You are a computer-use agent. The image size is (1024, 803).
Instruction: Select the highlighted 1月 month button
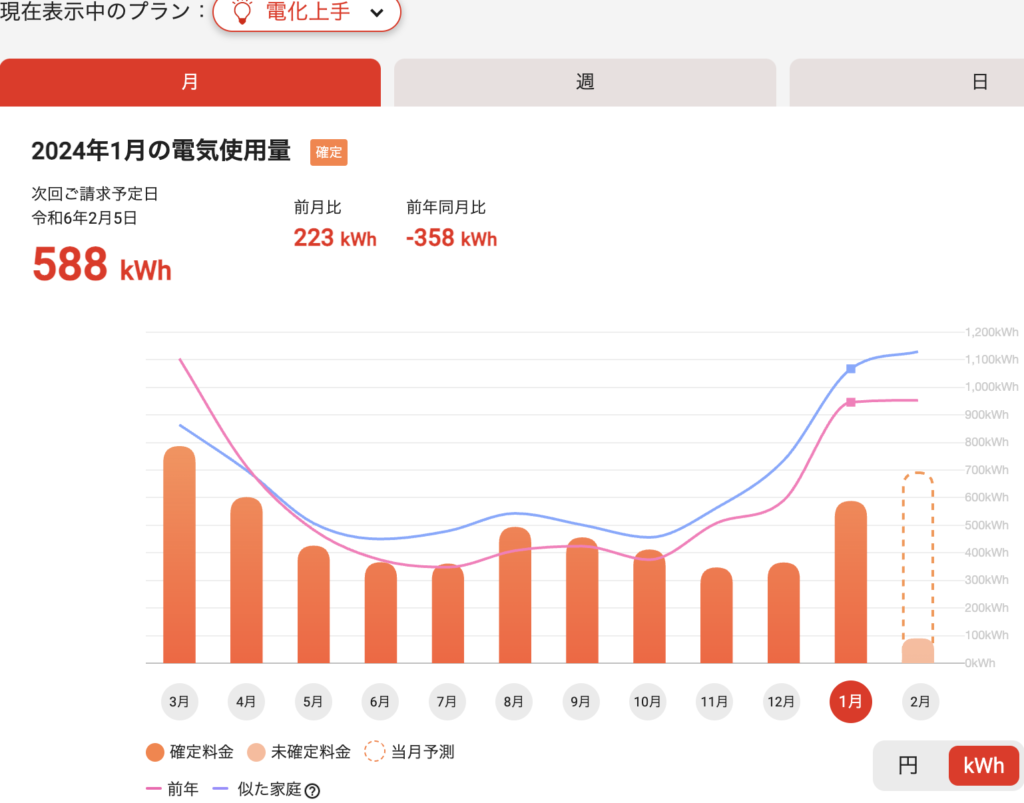[851, 702]
